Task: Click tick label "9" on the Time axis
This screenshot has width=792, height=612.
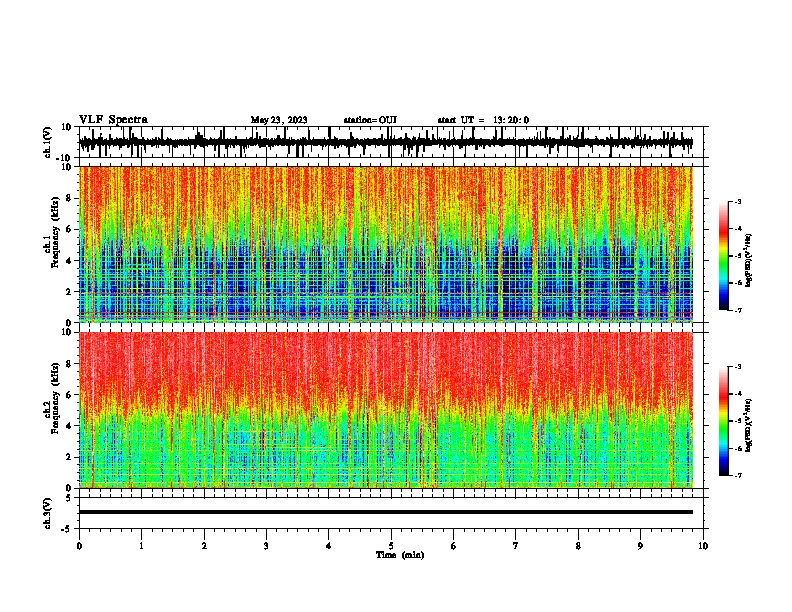Action: (x=640, y=546)
